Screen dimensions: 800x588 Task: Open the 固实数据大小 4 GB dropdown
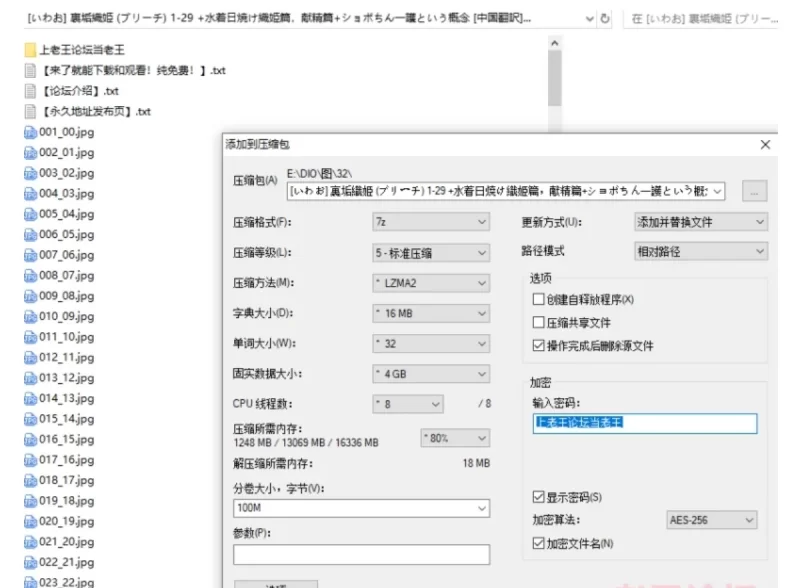431,374
